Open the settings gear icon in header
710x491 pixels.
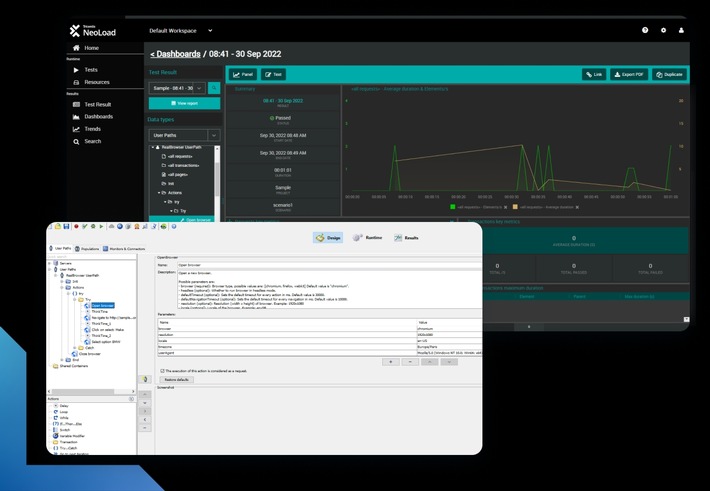[x=663, y=30]
